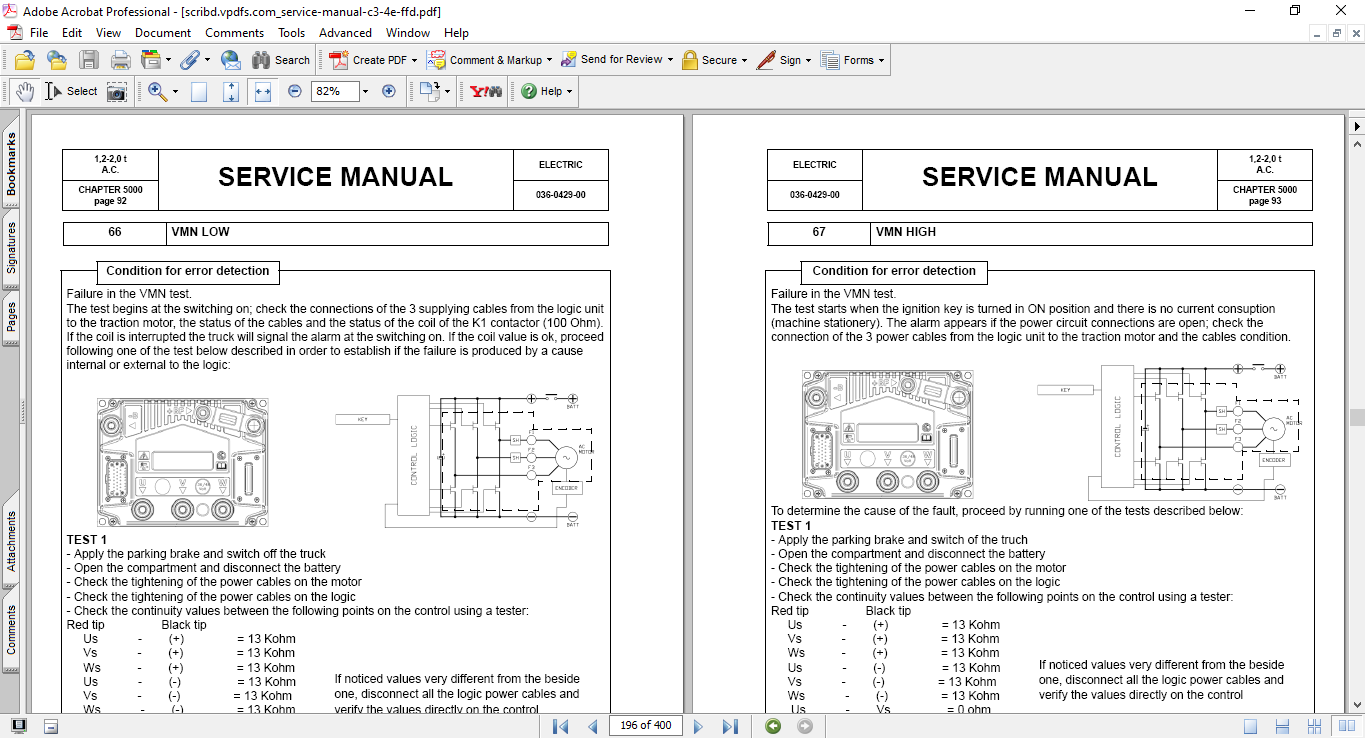Expand Create PDF dropdown
Image resolution: width=1365 pixels, height=738 pixels.
pyautogui.click(x=413, y=60)
